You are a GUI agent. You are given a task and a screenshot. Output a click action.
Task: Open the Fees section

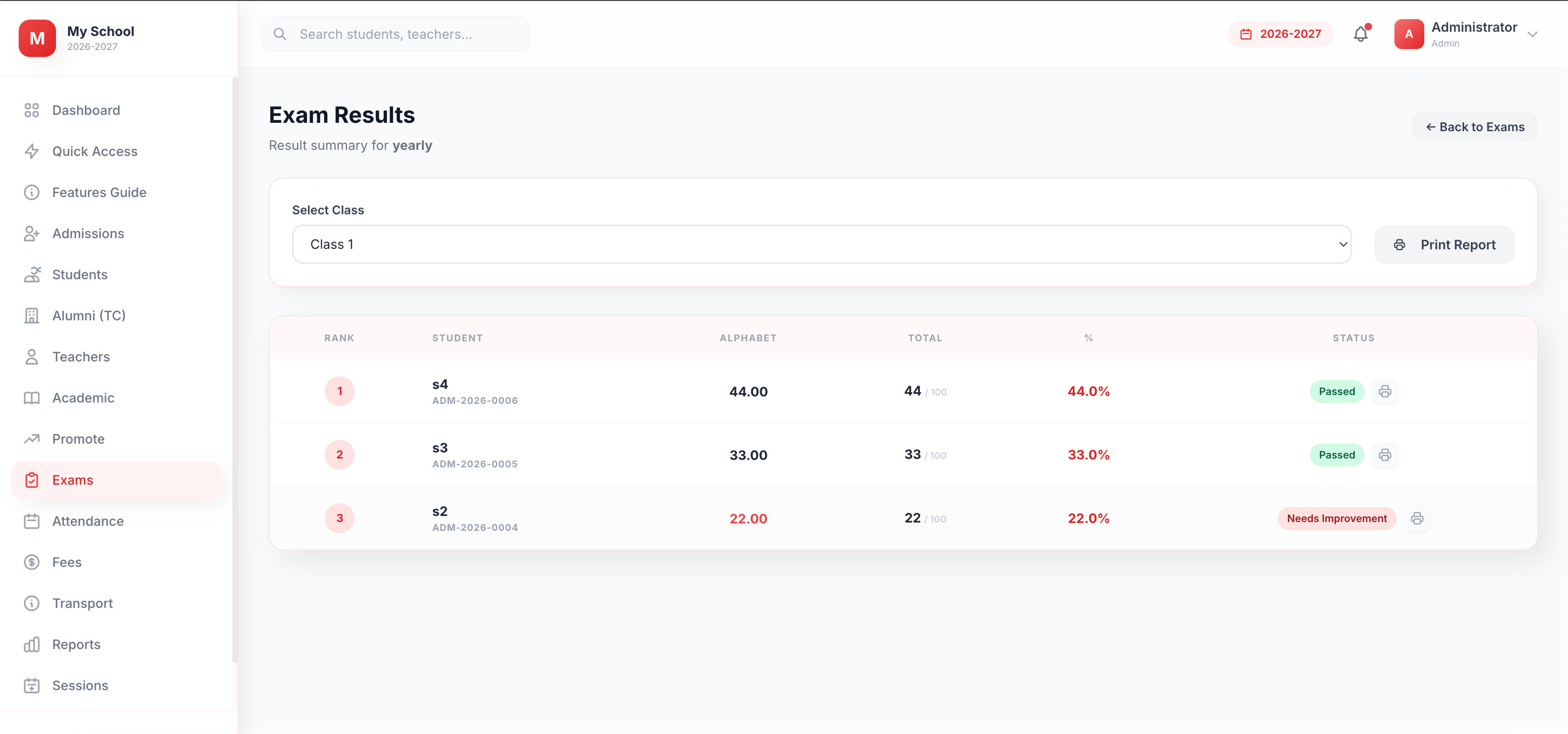tap(66, 562)
